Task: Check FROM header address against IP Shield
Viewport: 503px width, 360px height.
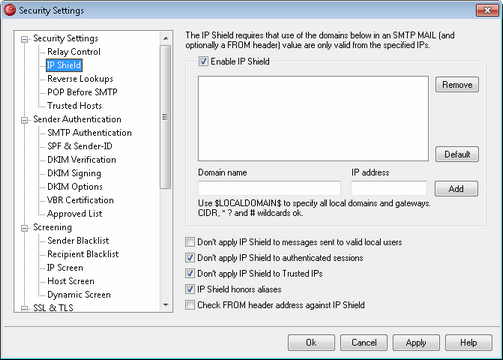Action: [x=190, y=305]
